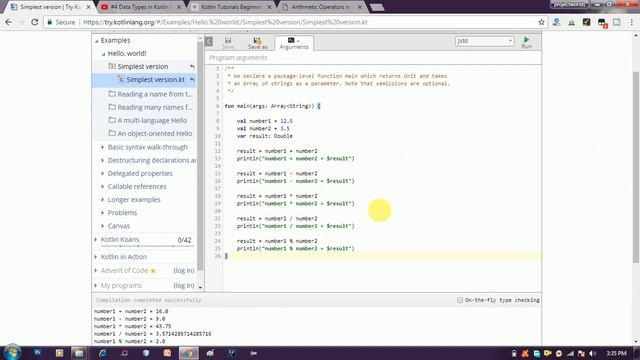This screenshot has width=640, height=360.
Task: Collapse the Examples tree node
Action: point(97,41)
